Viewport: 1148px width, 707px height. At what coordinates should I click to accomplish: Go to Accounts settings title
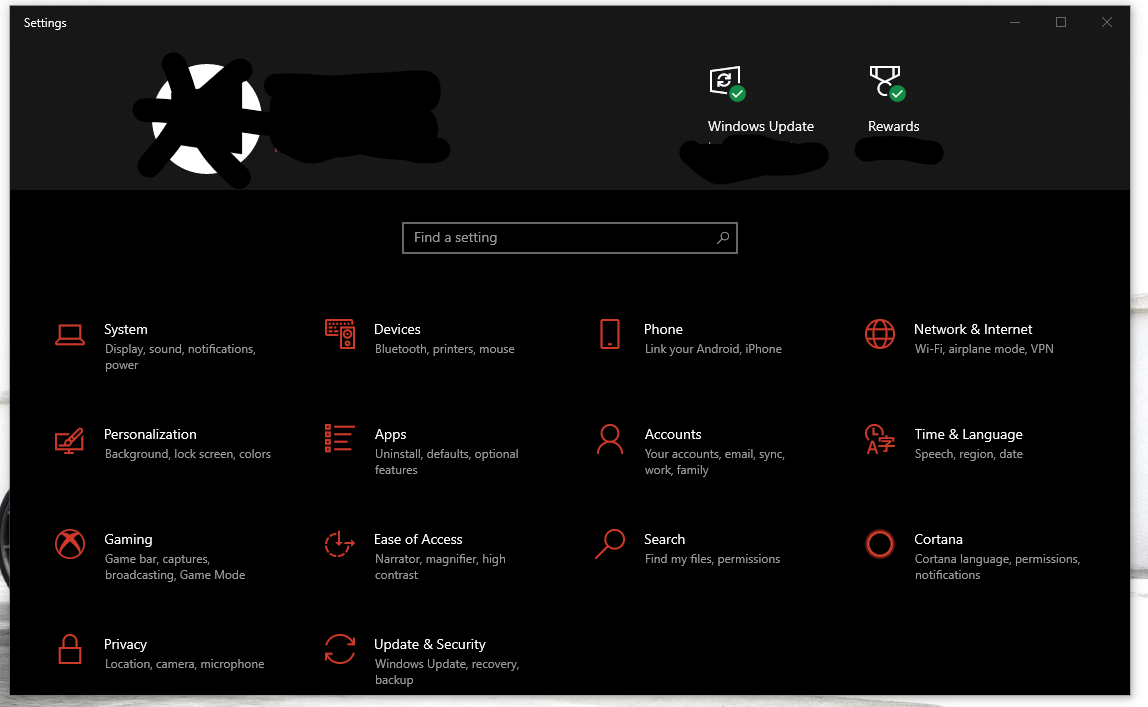(x=673, y=434)
